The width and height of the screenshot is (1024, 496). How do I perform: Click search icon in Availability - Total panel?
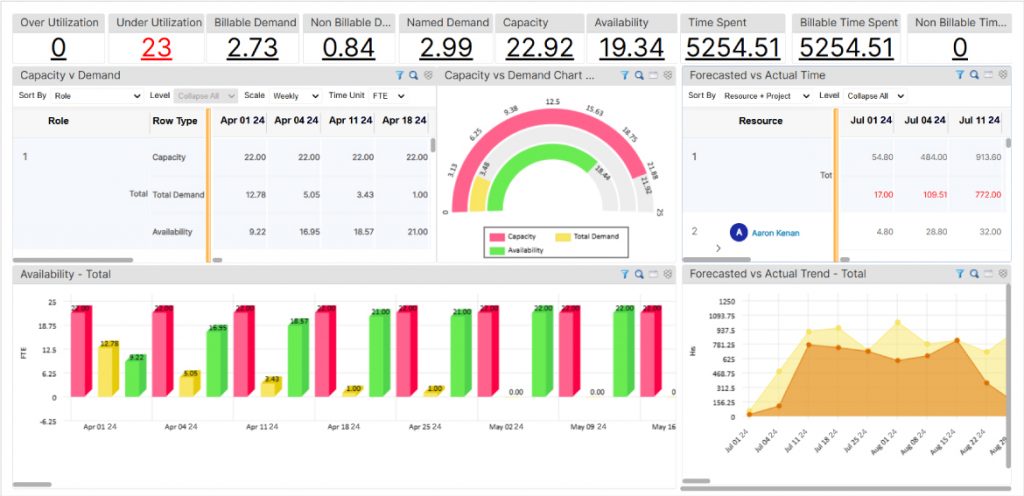[638, 273]
